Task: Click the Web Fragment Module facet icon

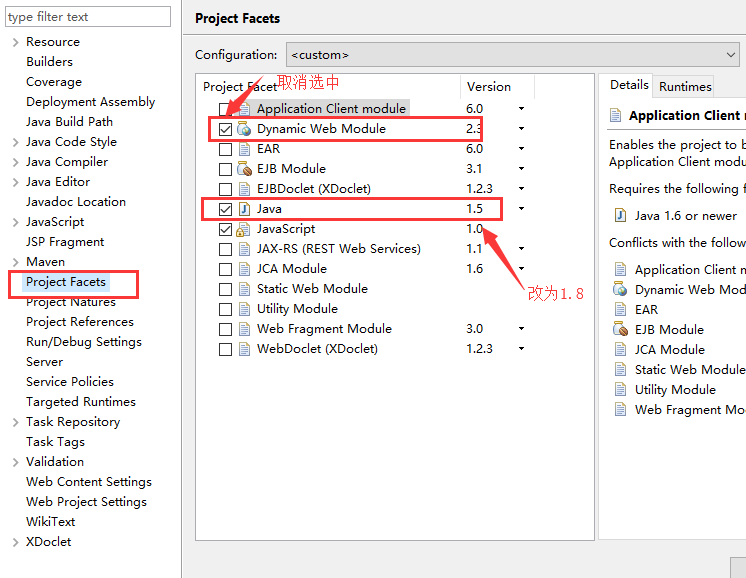Action: point(244,329)
